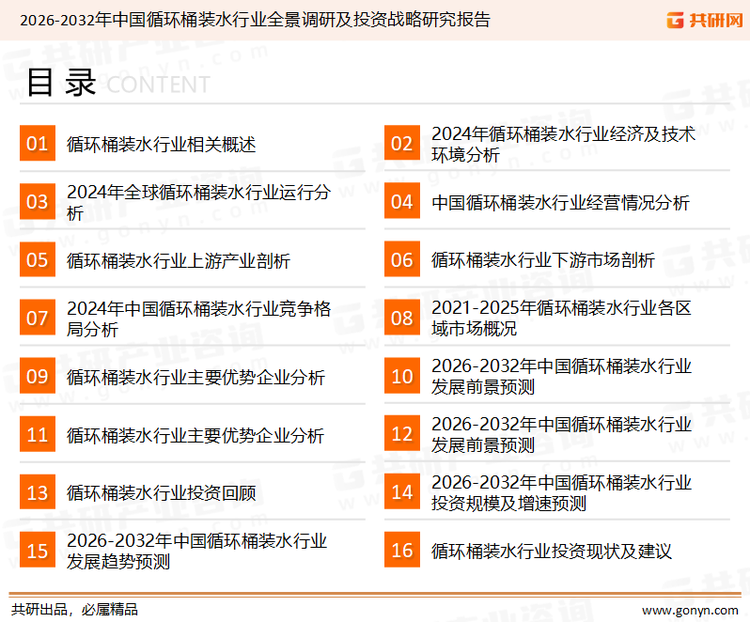Select 循环桶装水行业投资现状及建议 entry
This screenshot has width=750, height=622.
[x=551, y=551]
